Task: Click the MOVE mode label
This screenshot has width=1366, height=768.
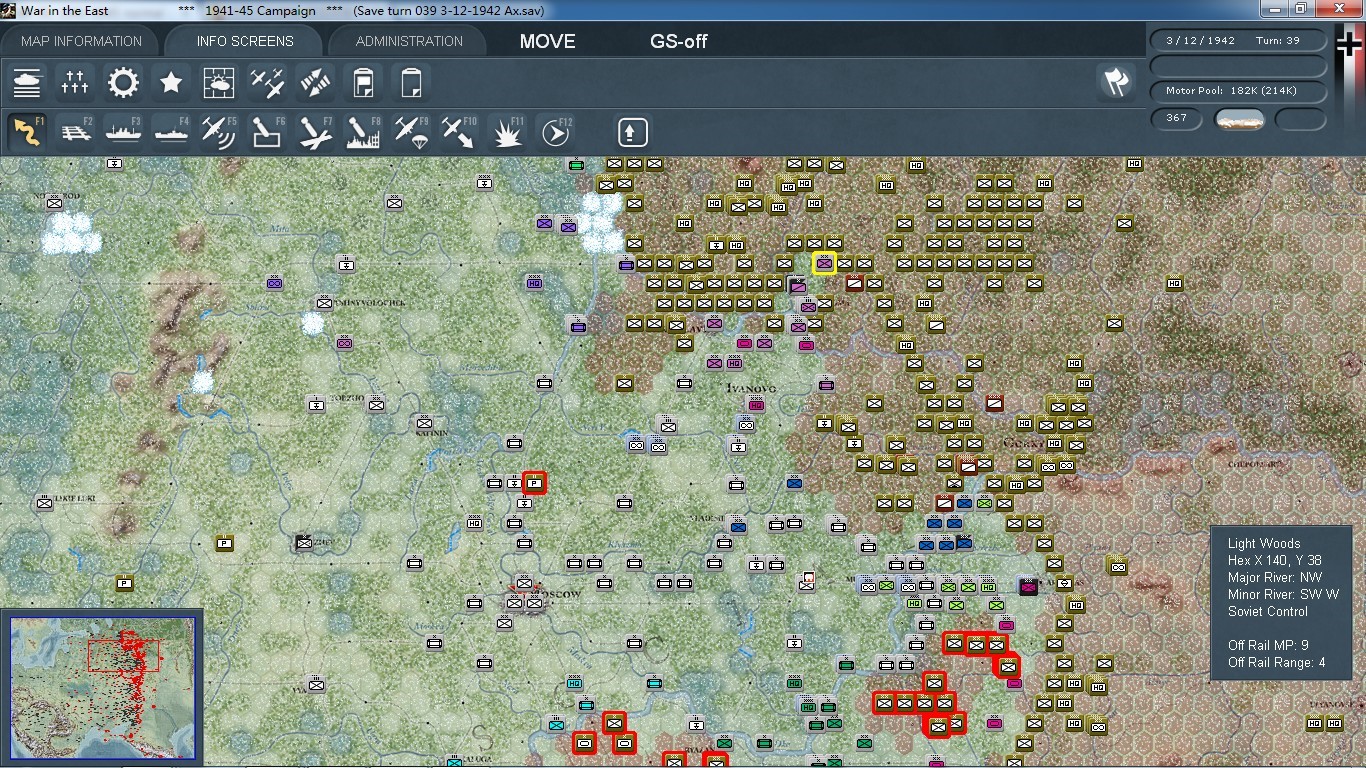Action: tap(547, 41)
